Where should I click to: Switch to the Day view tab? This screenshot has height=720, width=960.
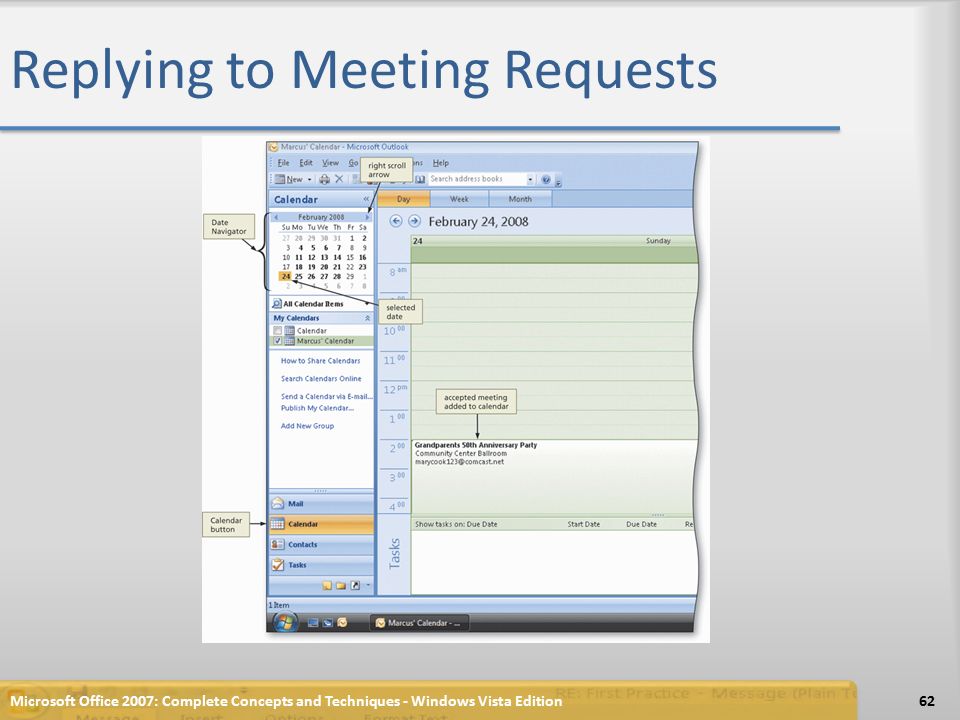click(x=403, y=199)
